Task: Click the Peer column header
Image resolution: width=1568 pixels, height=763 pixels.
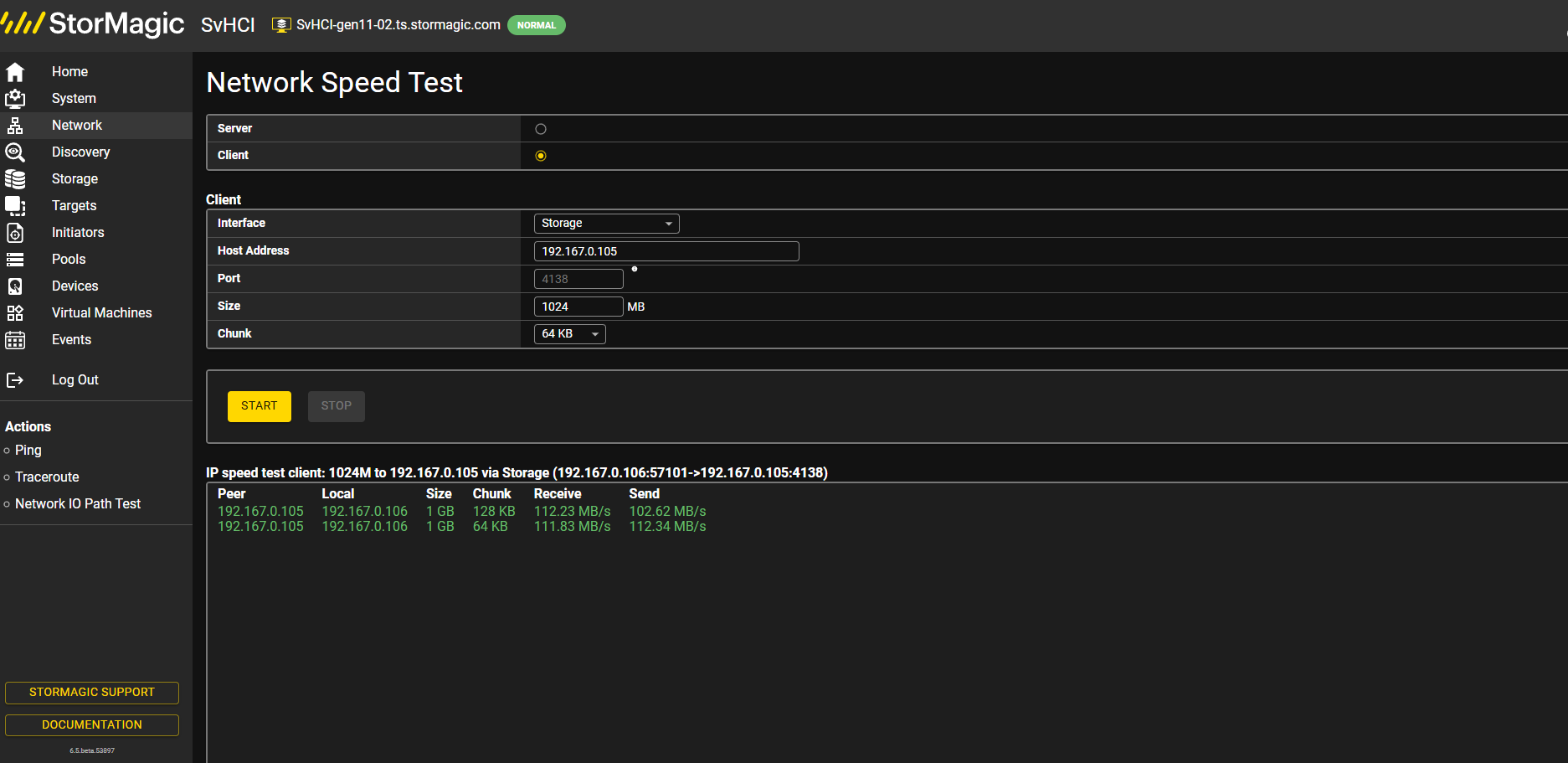Action: click(232, 494)
